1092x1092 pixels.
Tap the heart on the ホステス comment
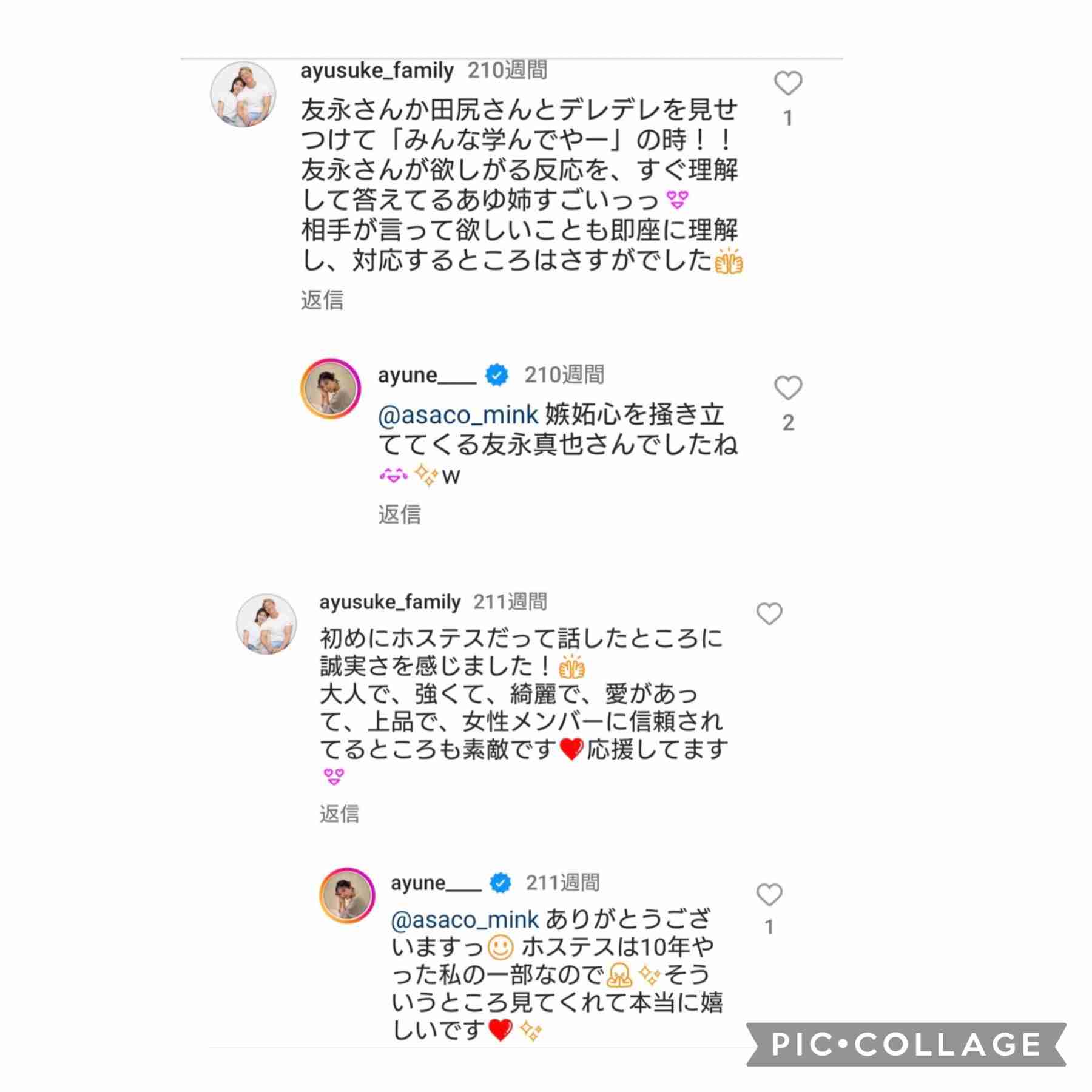click(769, 614)
